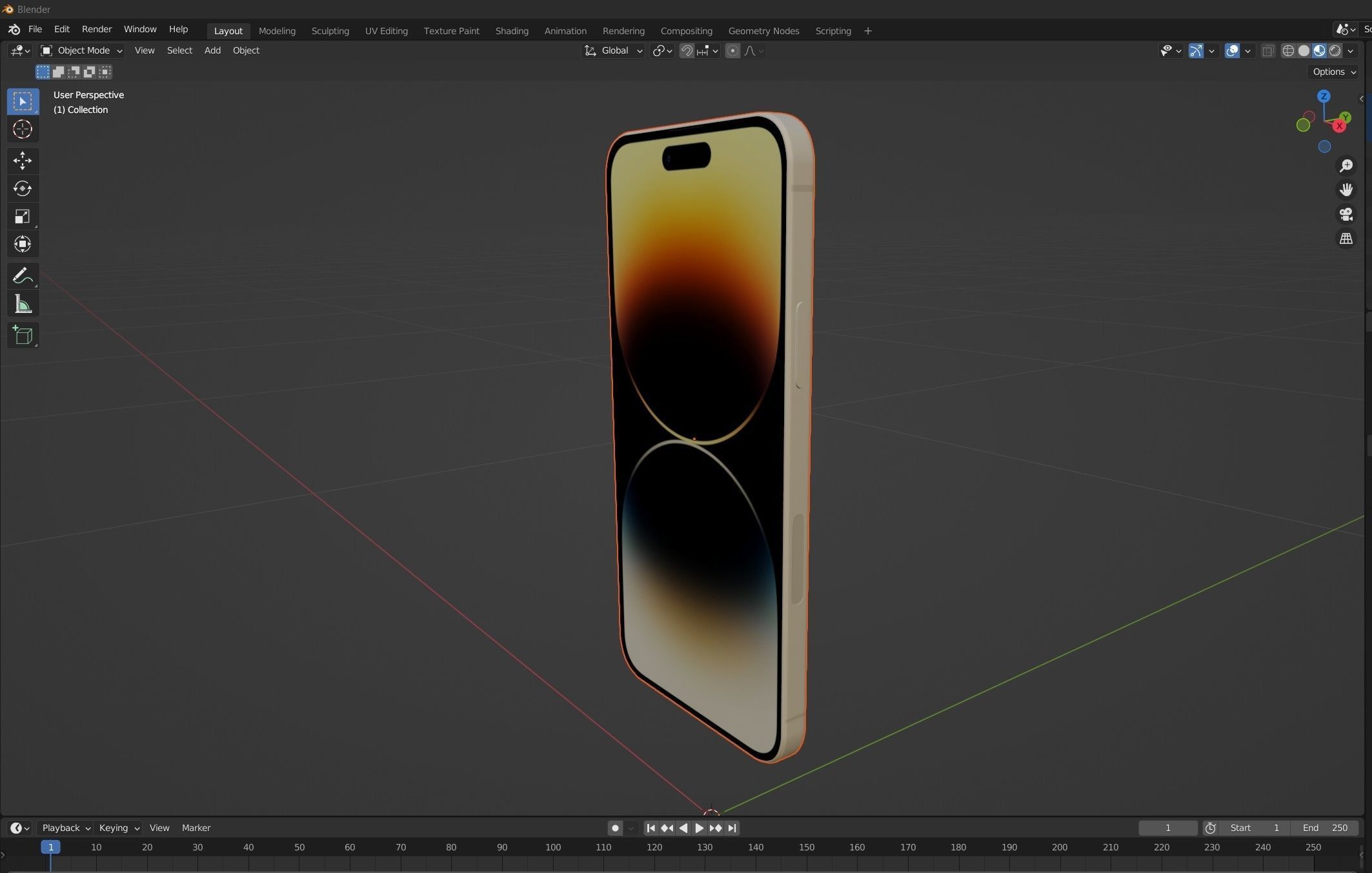
Task: Click the playhead at frame 1
Action: [50, 847]
